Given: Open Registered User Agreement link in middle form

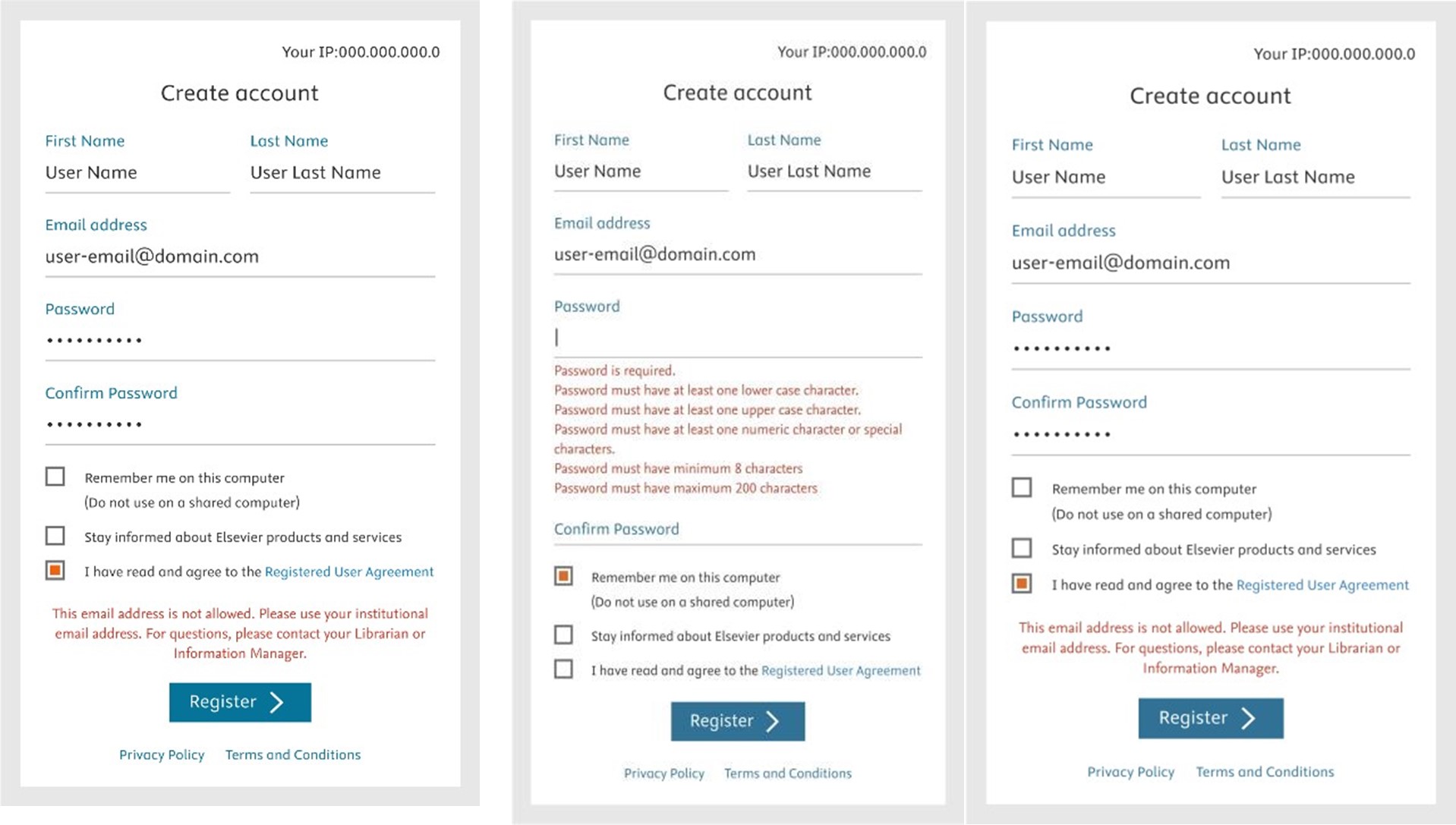Looking at the screenshot, I should click(x=840, y=671).
